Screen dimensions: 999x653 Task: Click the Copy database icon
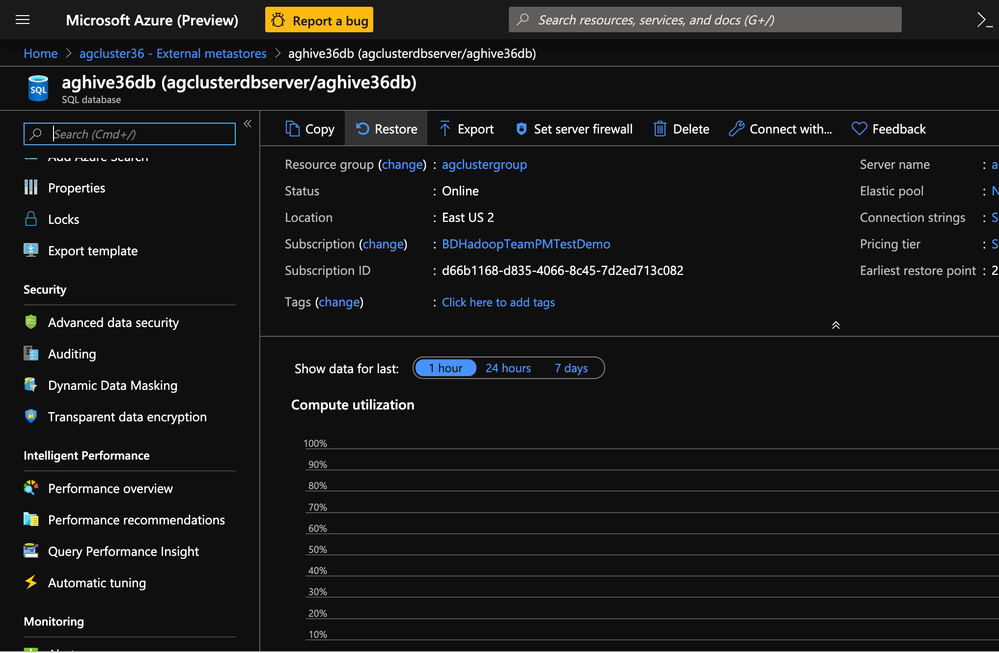coord(293,129)
